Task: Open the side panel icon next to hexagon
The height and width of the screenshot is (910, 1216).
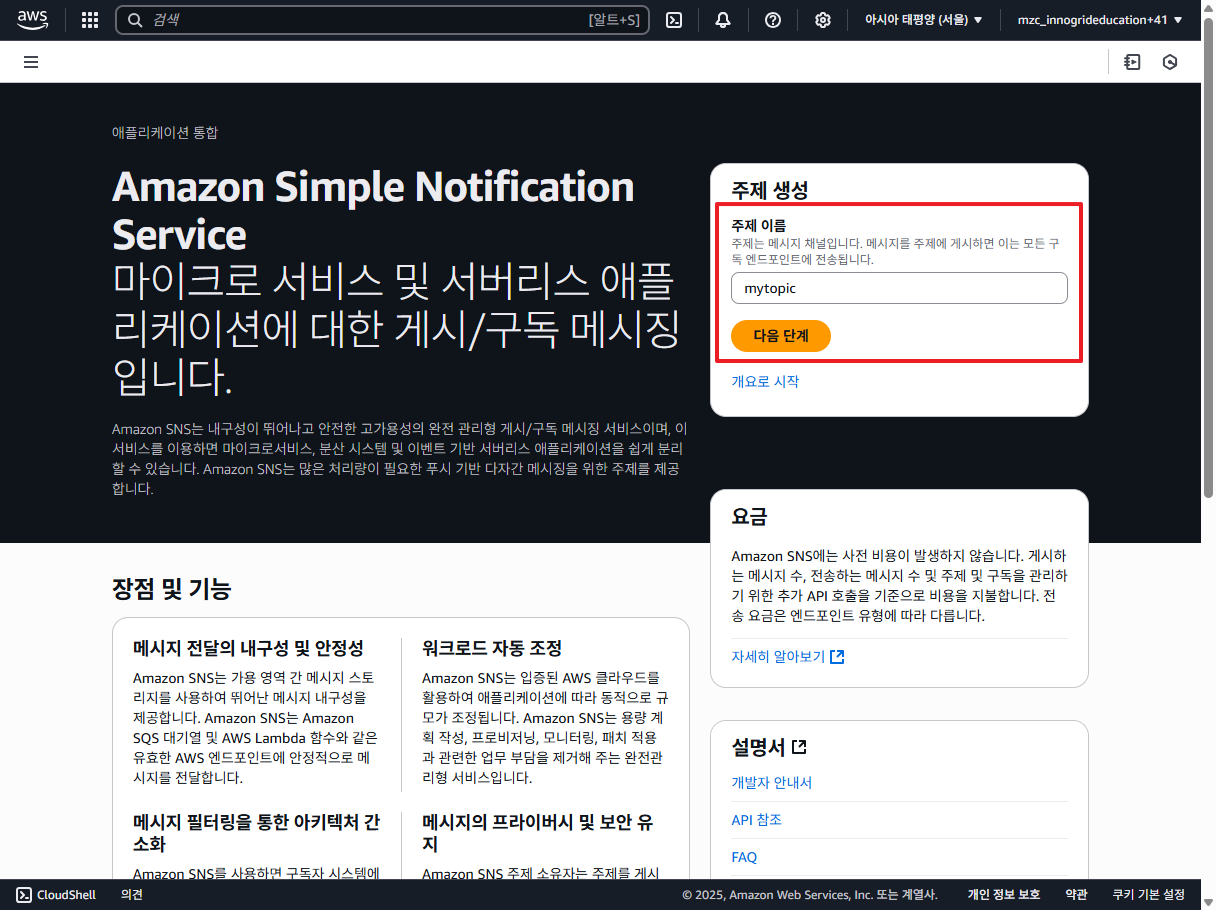Action: point(1132,62)
